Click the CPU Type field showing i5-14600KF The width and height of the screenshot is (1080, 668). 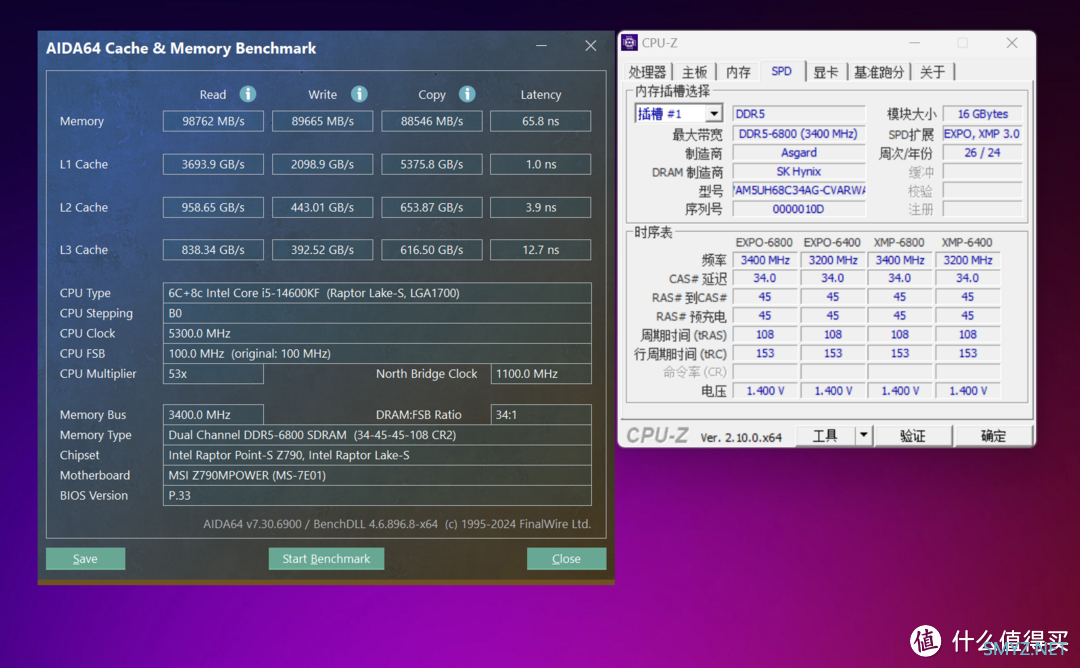[x=377, y=293]
